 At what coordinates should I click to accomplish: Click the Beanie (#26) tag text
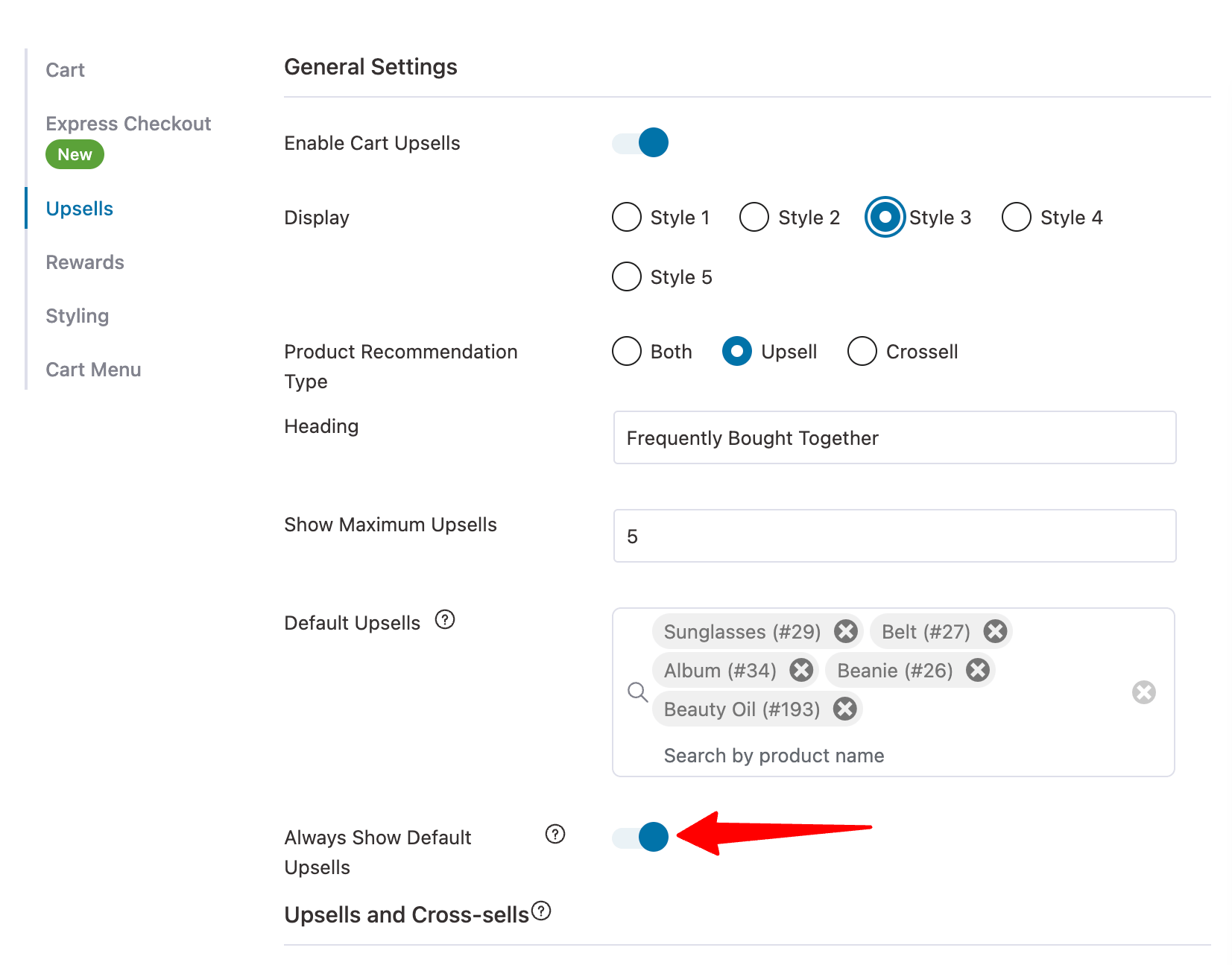click(895, 671)
